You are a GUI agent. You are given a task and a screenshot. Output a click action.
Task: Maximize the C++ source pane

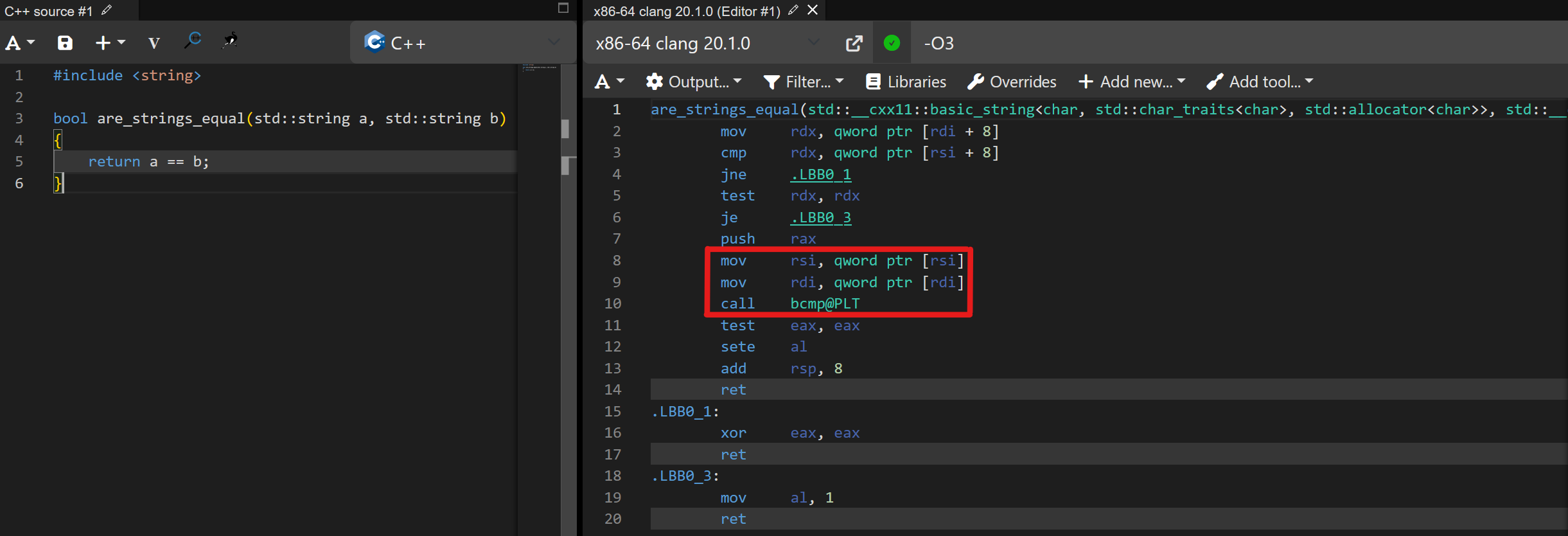pos(563,8)
